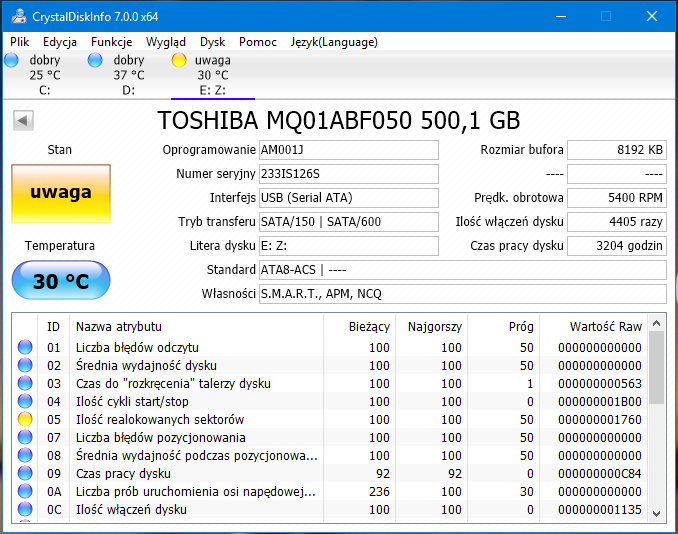Switch to the D: disk tab labeled dobry 37 °C
This screenshot has height=534, width=678.
tap(128, 75)
